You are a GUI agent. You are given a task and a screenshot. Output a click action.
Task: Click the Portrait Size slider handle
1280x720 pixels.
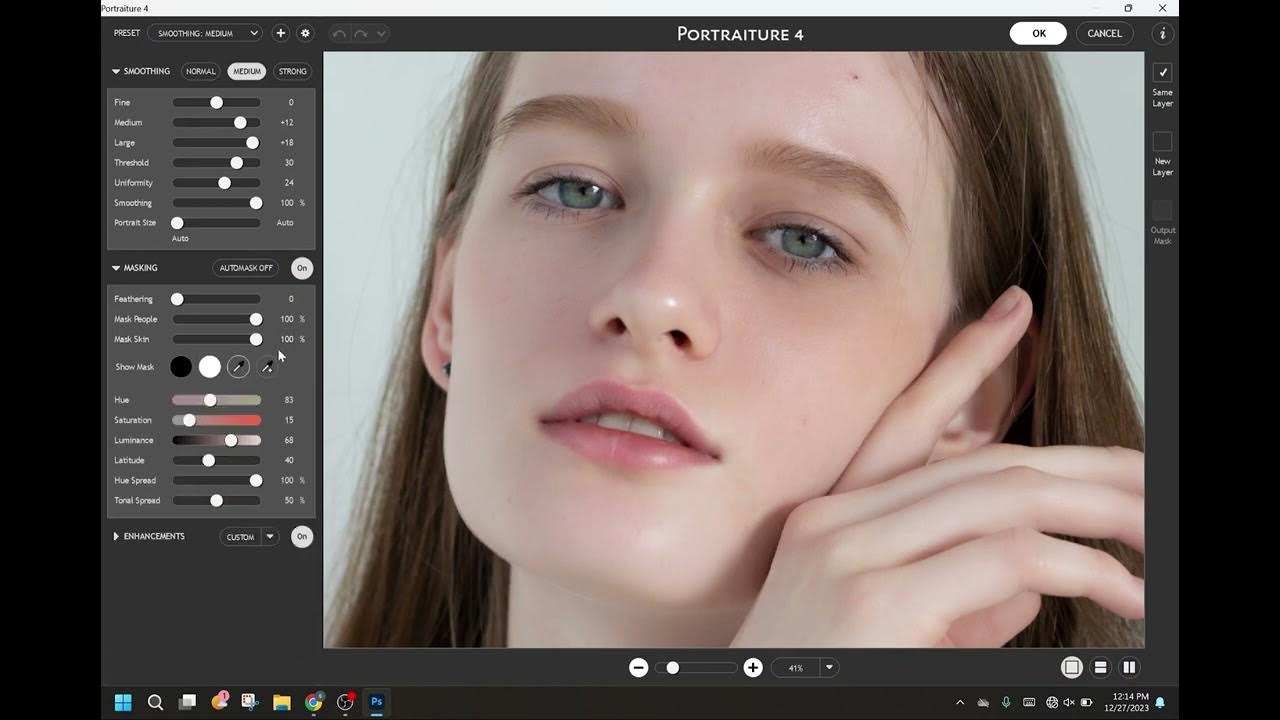coord(177,223)
